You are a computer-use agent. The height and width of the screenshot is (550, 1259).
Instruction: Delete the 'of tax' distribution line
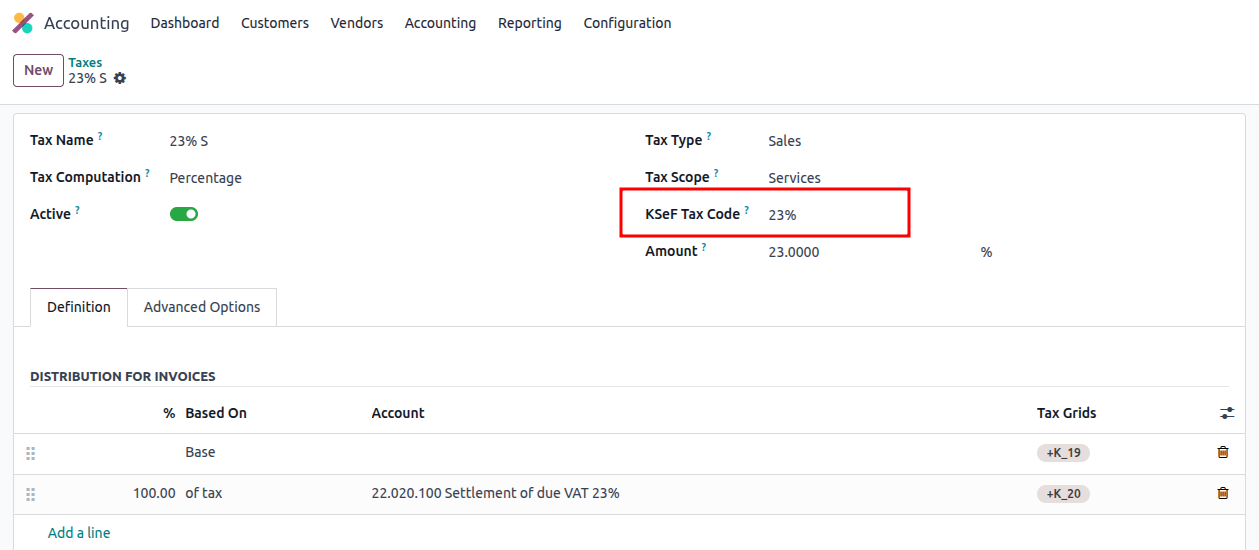tap(1222, 493)
